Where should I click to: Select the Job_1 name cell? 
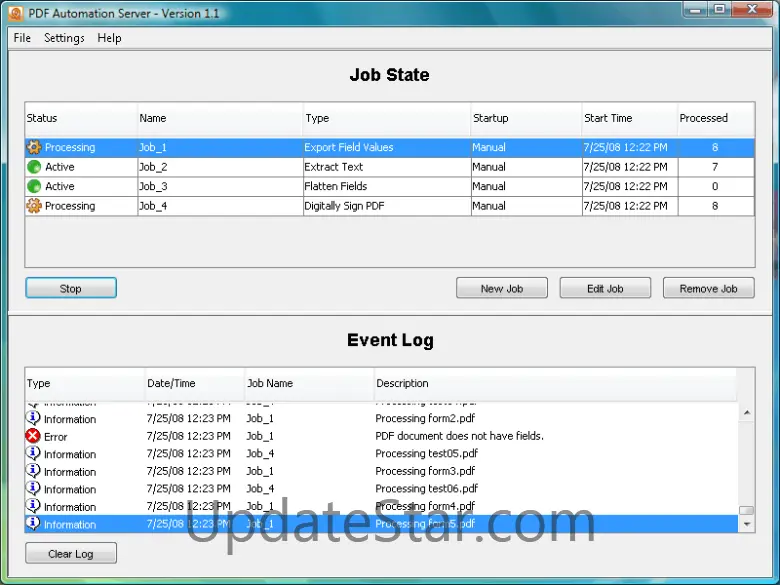[x=220, y=147]
